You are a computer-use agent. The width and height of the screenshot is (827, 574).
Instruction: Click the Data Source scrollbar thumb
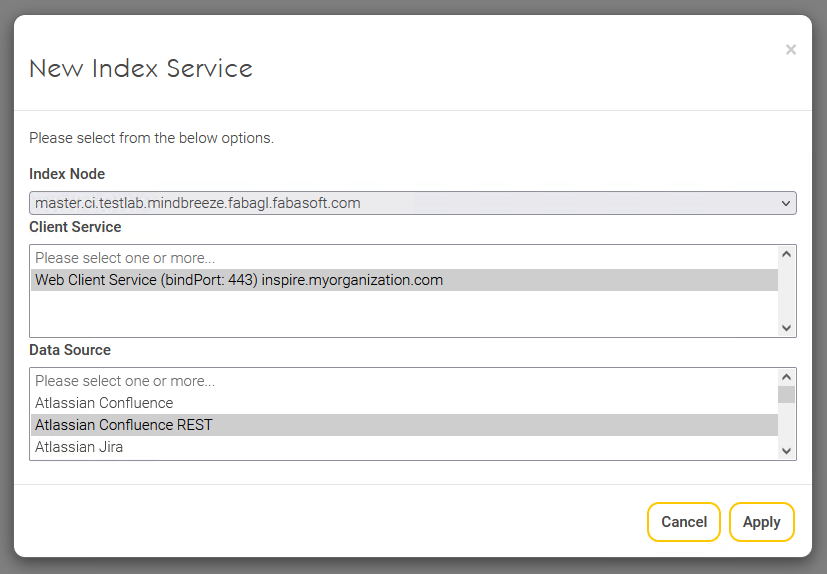pos(786,395)
